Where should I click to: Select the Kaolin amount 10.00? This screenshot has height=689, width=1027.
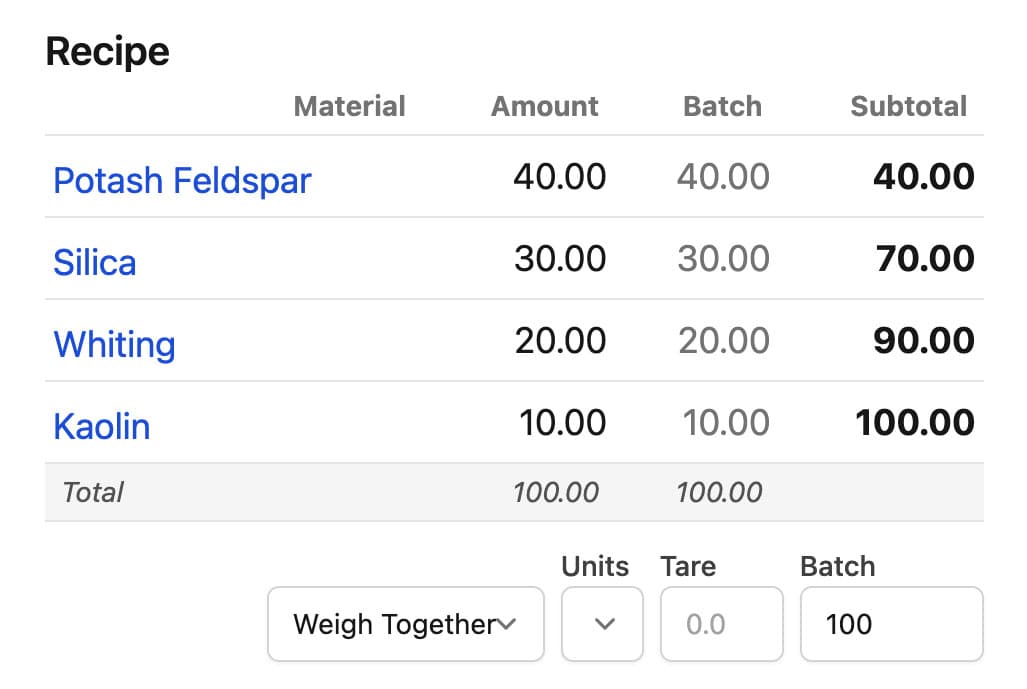pyautogui.click(x=562, y=423)
